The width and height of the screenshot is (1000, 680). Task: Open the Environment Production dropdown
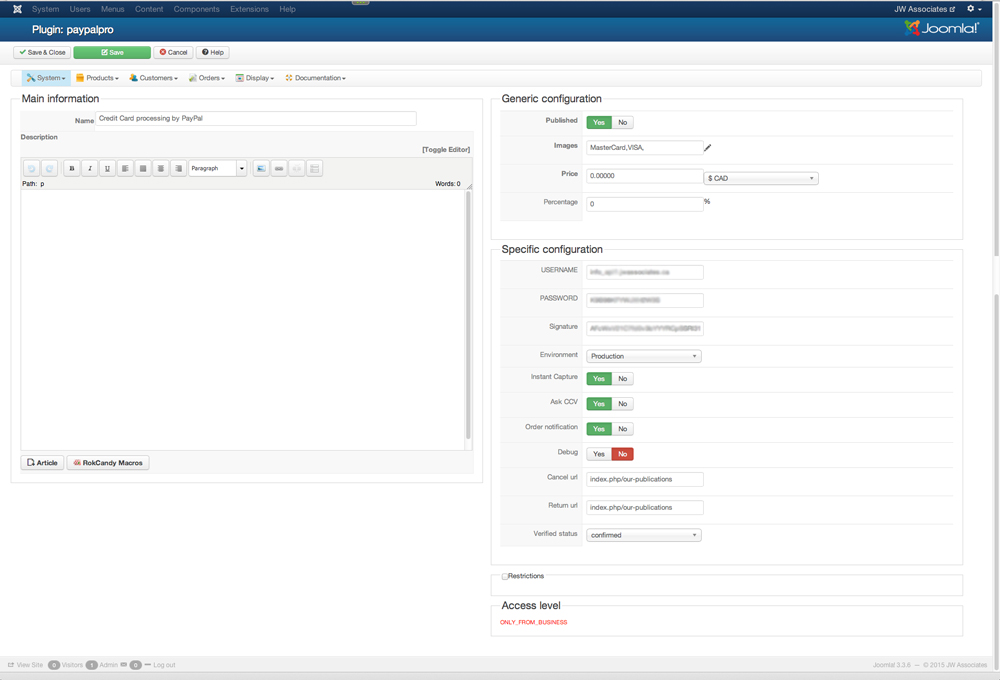point(644,357)
